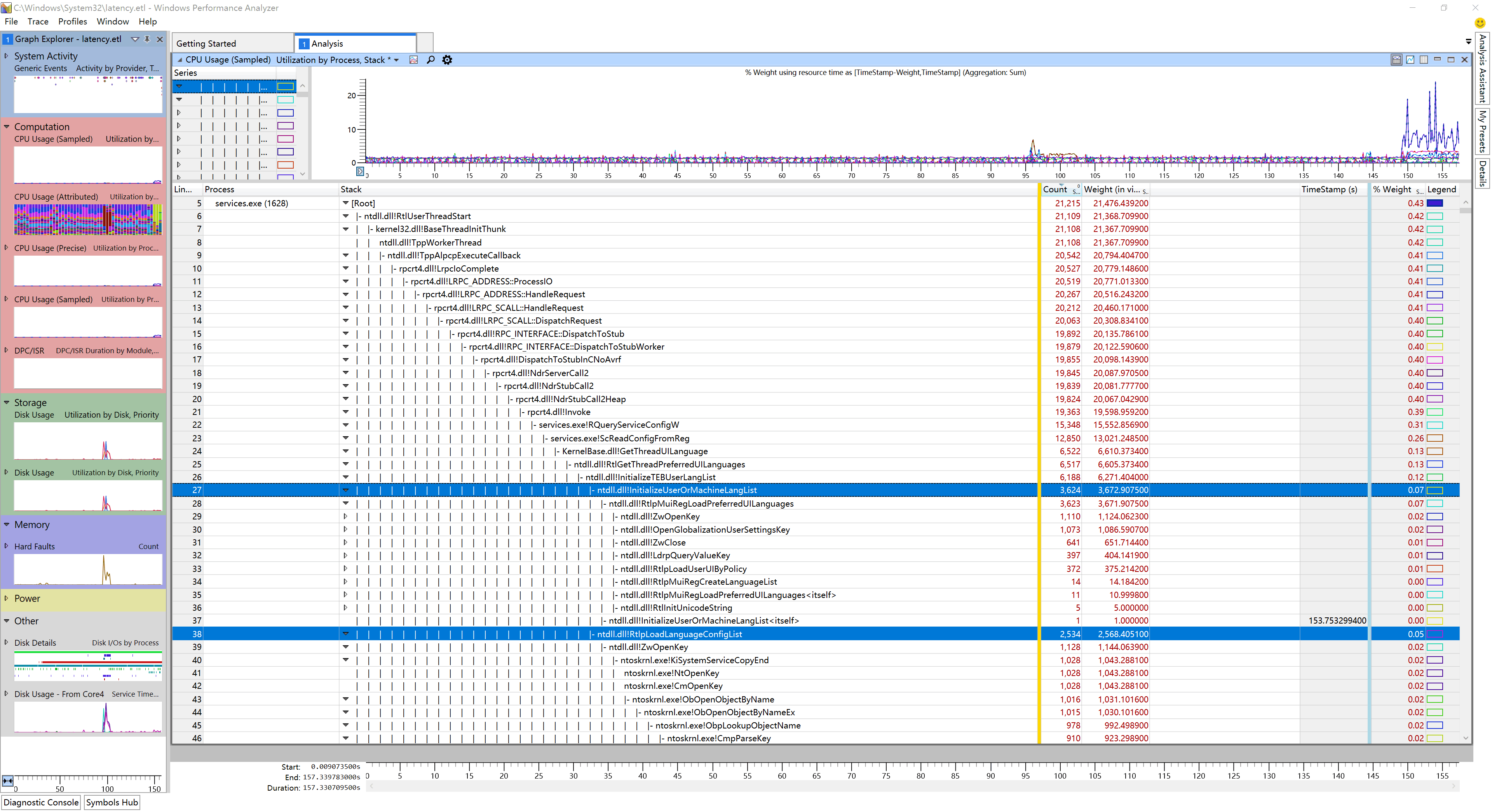
Task: Expand the ntdll.dll!ZwClose stack node
Action: pos(346,543)
